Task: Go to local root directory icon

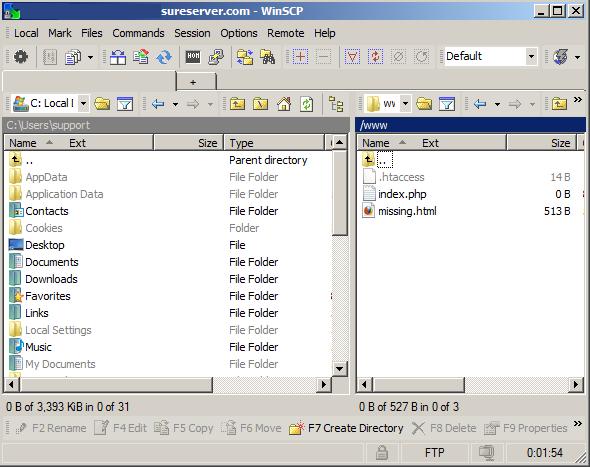Action: [260, 103]
